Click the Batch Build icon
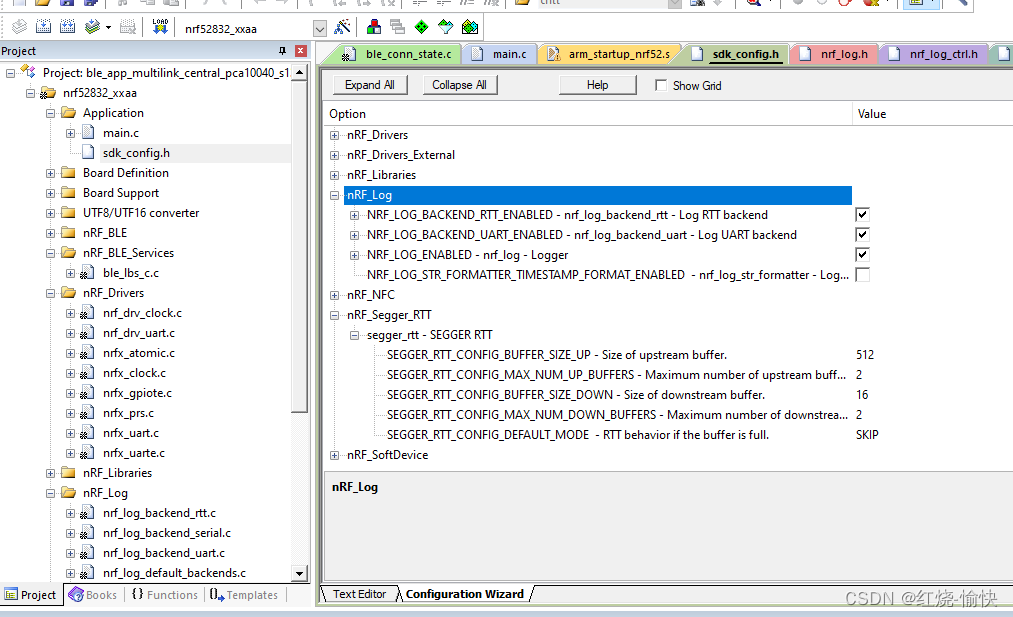 [92, 26]
